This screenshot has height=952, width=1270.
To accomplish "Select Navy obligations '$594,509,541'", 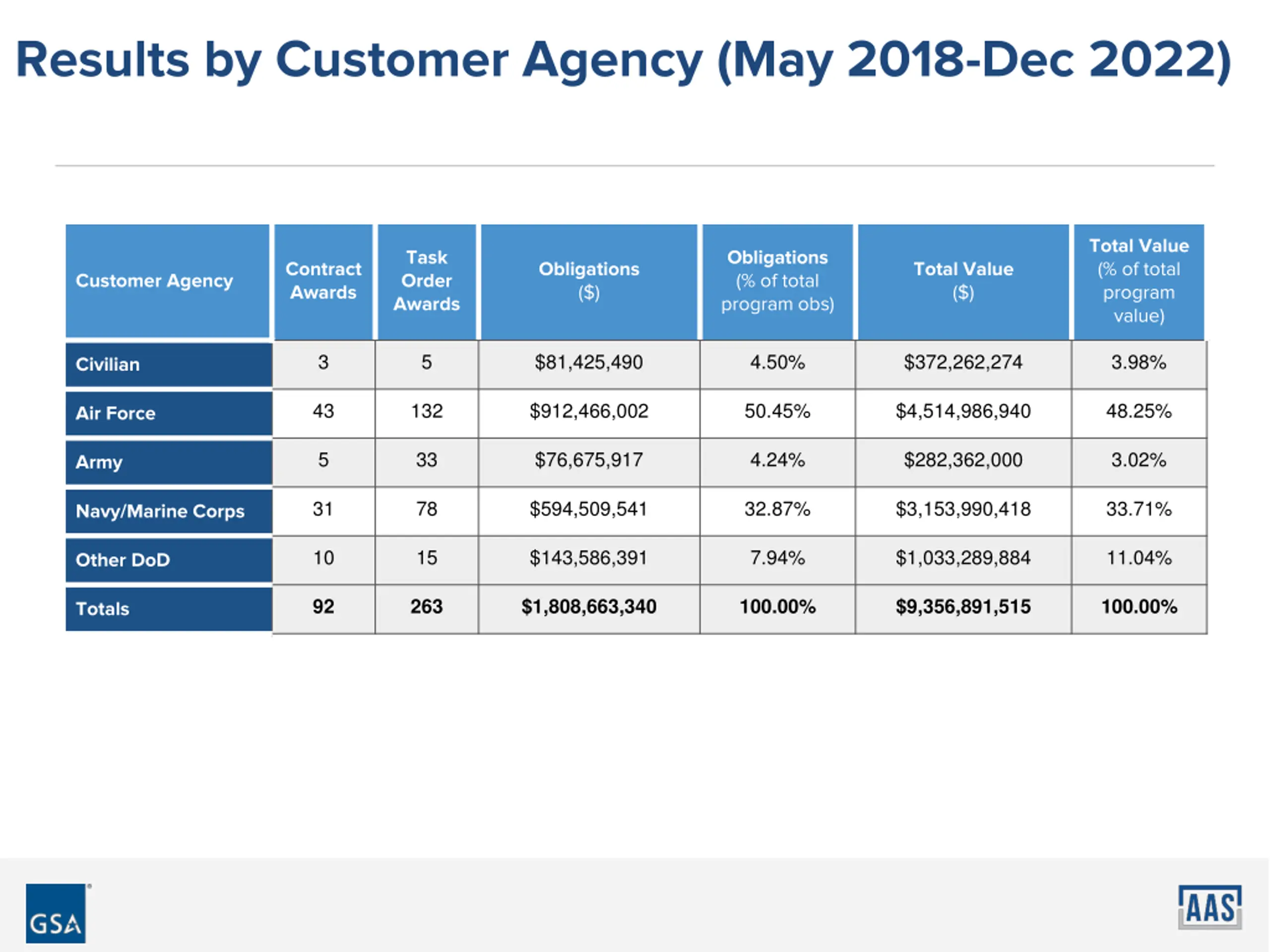I will coord(589,511).
